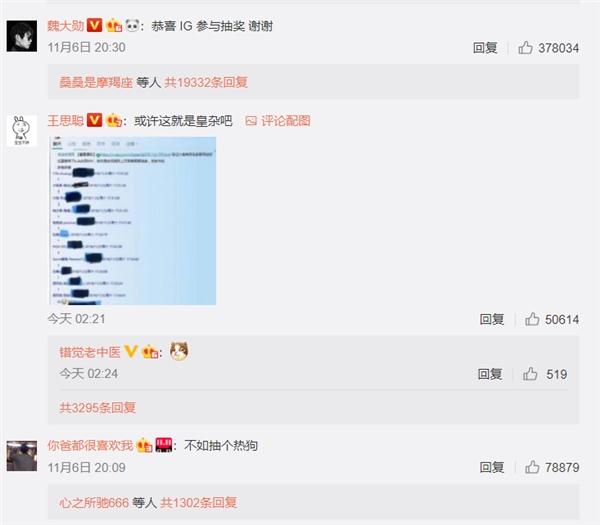
Task: Click 回复 on 魏大勋's comment
Action: point(485,48)
